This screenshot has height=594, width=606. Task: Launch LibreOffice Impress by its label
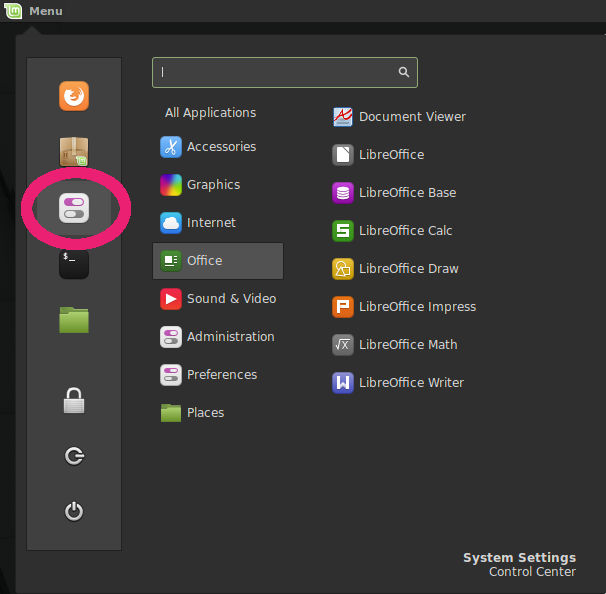pyautogui.click(x=417, y=306)
